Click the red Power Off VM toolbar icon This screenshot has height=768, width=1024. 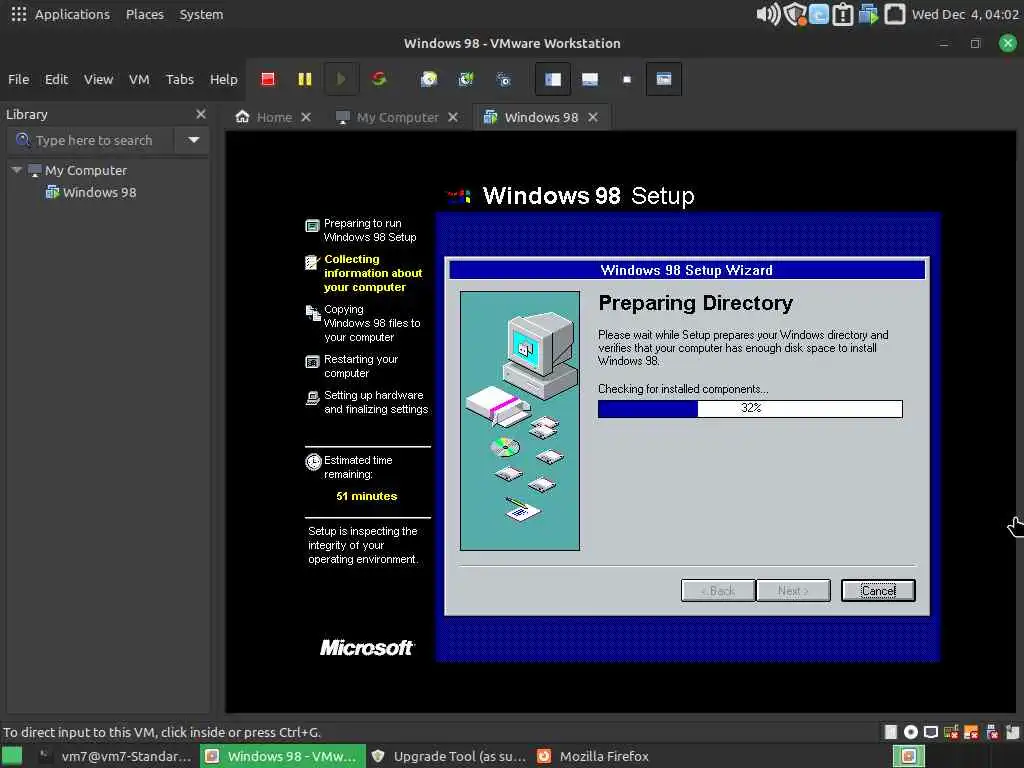(268, 79)
